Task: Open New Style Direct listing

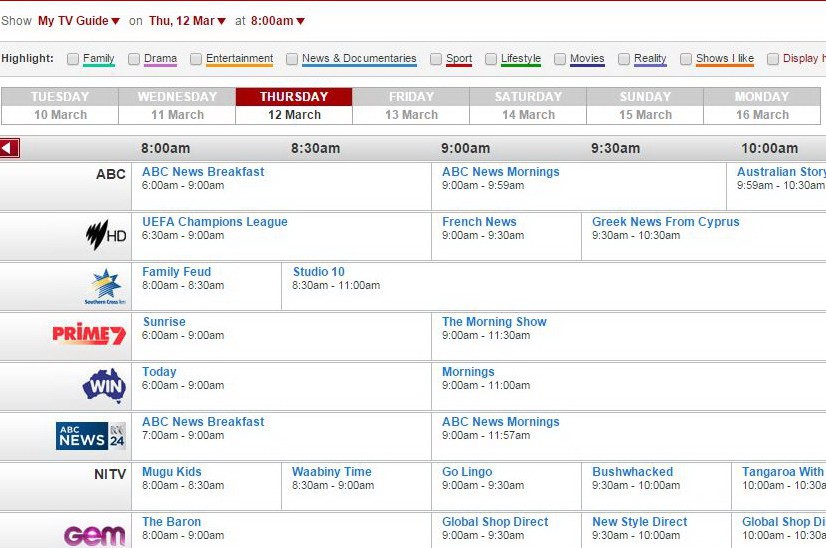Action: coord(640,522)
